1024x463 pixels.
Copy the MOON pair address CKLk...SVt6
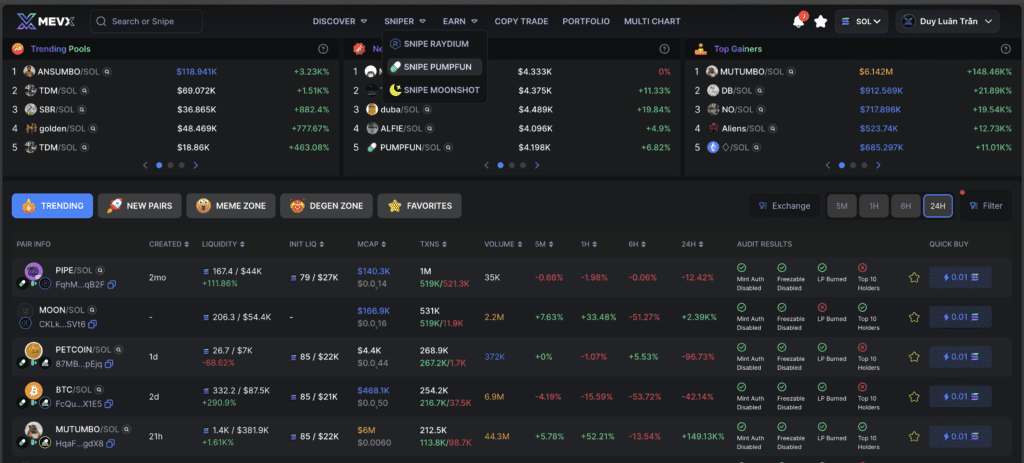click(x=92, y=325)
